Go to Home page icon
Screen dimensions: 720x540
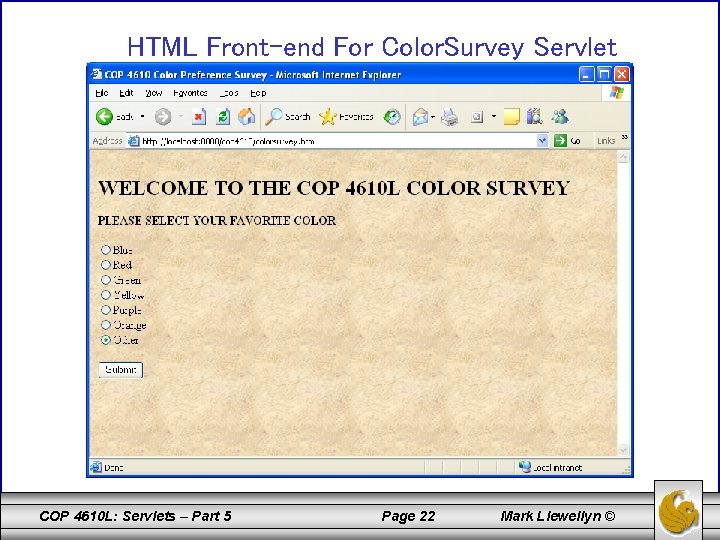(247, 117)
